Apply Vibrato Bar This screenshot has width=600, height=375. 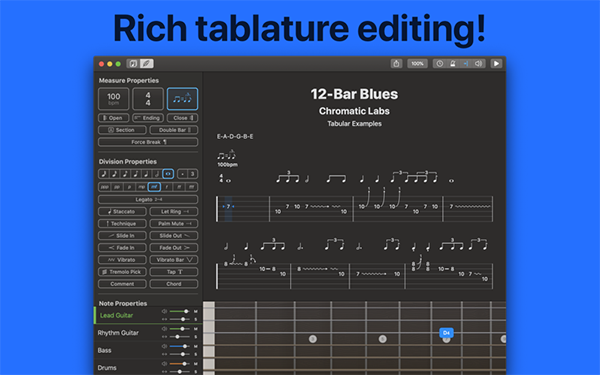174,260
